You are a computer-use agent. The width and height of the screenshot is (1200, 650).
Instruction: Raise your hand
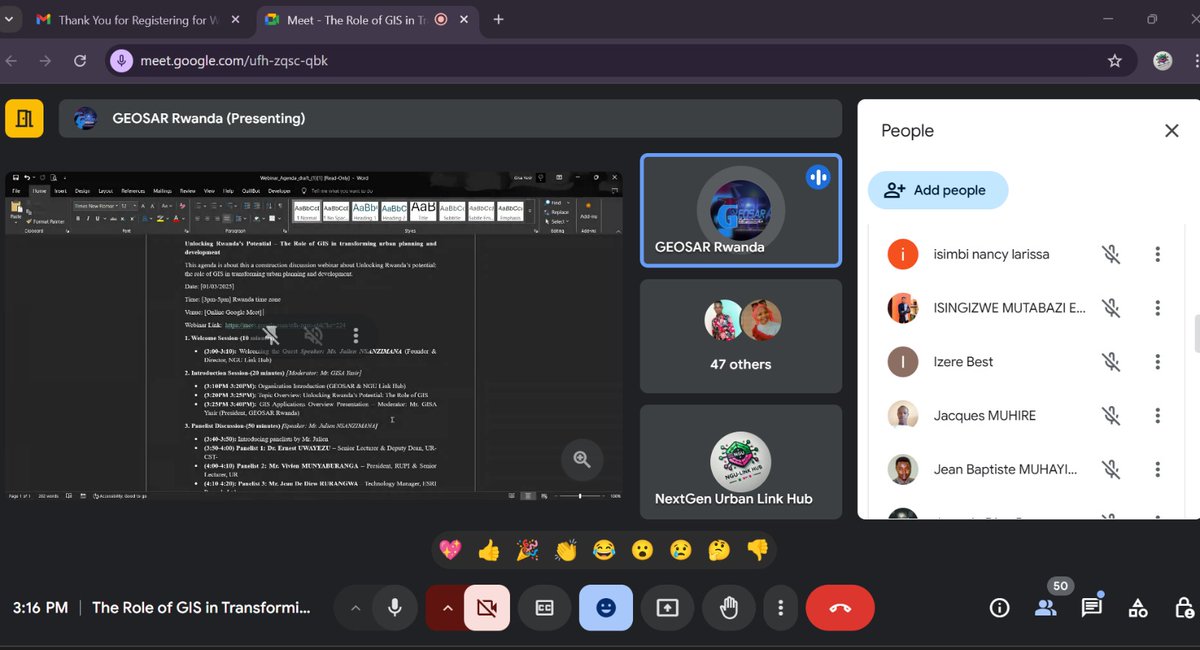pos(728,607)
